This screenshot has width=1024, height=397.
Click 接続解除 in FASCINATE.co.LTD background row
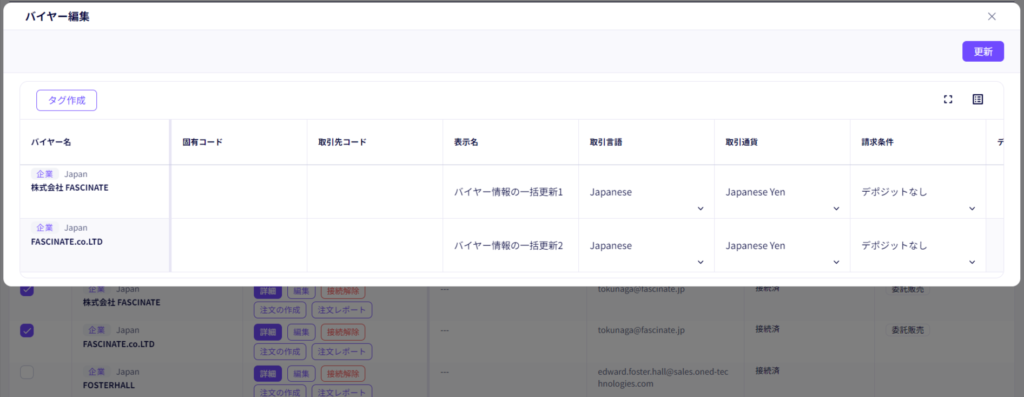coord(343,332)
